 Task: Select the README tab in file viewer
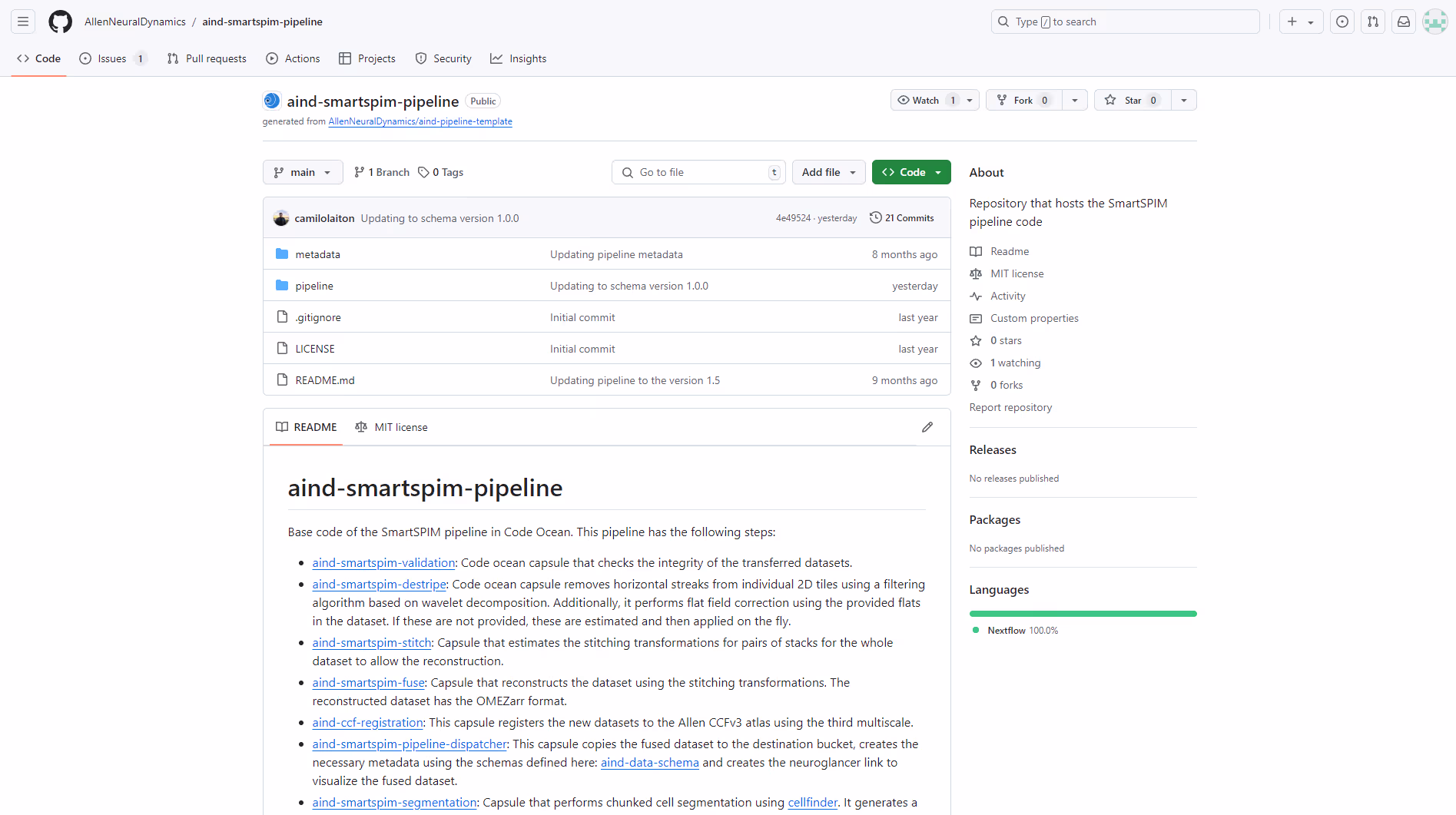pyautogui.click(x=306, y=427)
